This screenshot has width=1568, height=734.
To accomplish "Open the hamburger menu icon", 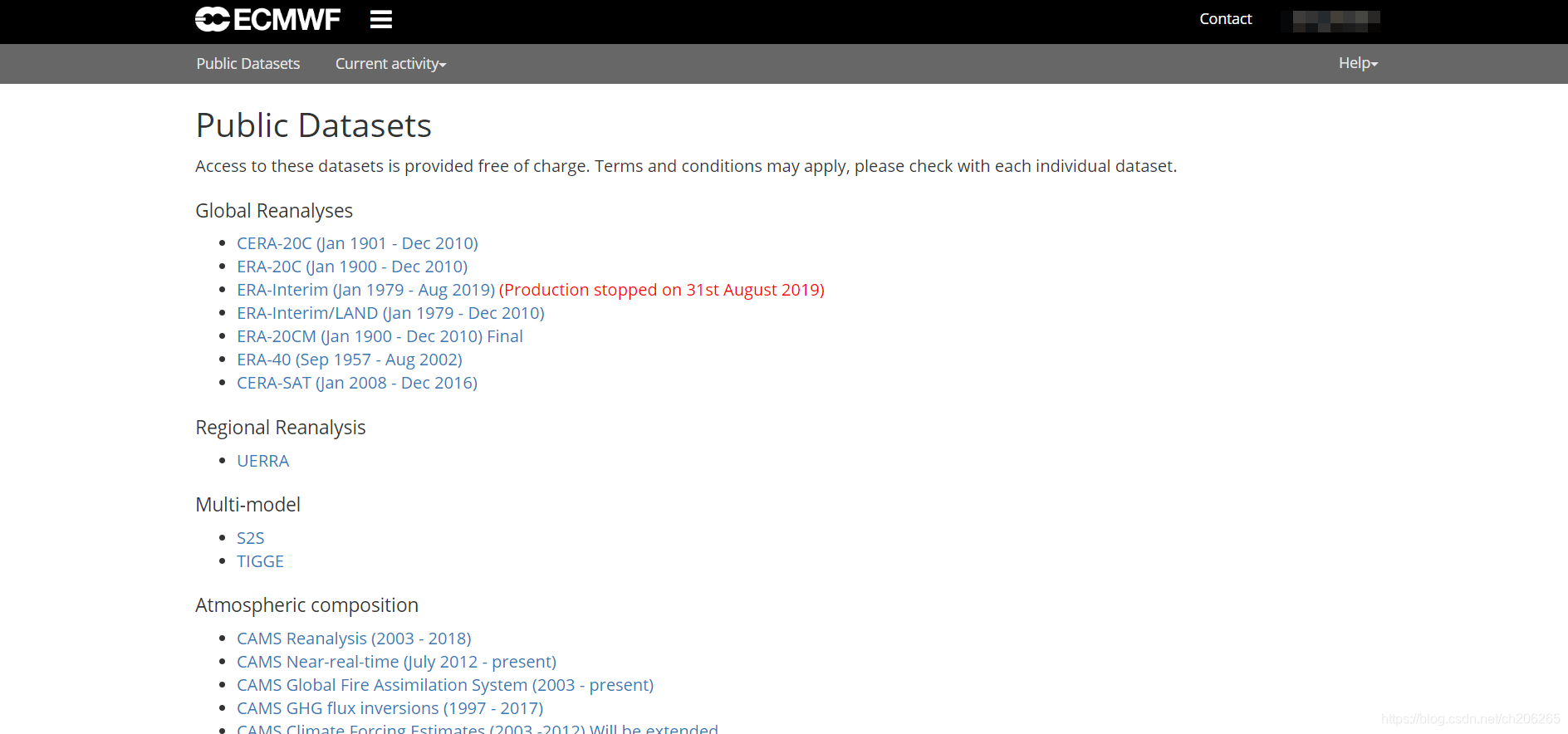I will point(381,19).
